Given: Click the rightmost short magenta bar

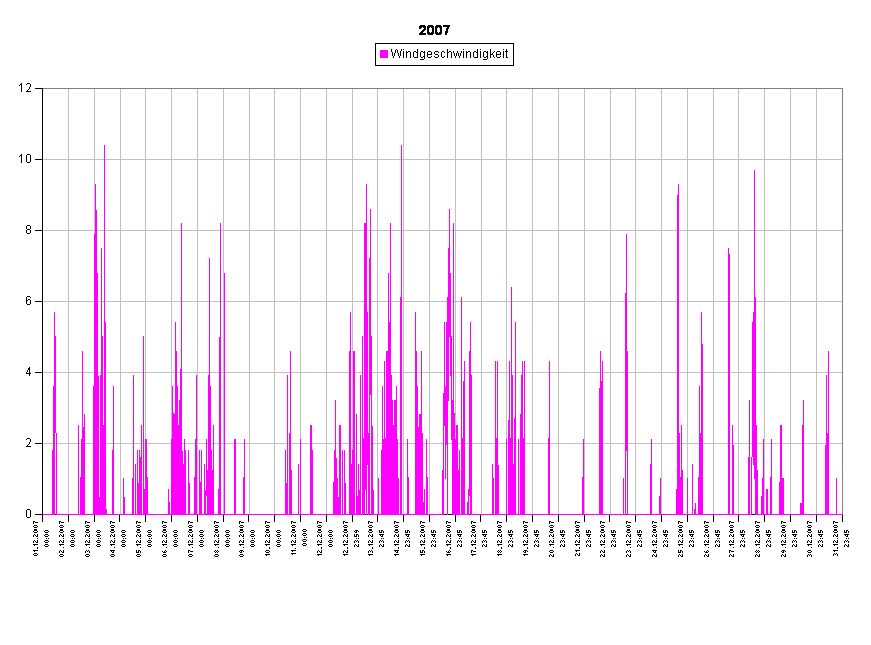Looking at the screenshot, I should click(837, 496).
